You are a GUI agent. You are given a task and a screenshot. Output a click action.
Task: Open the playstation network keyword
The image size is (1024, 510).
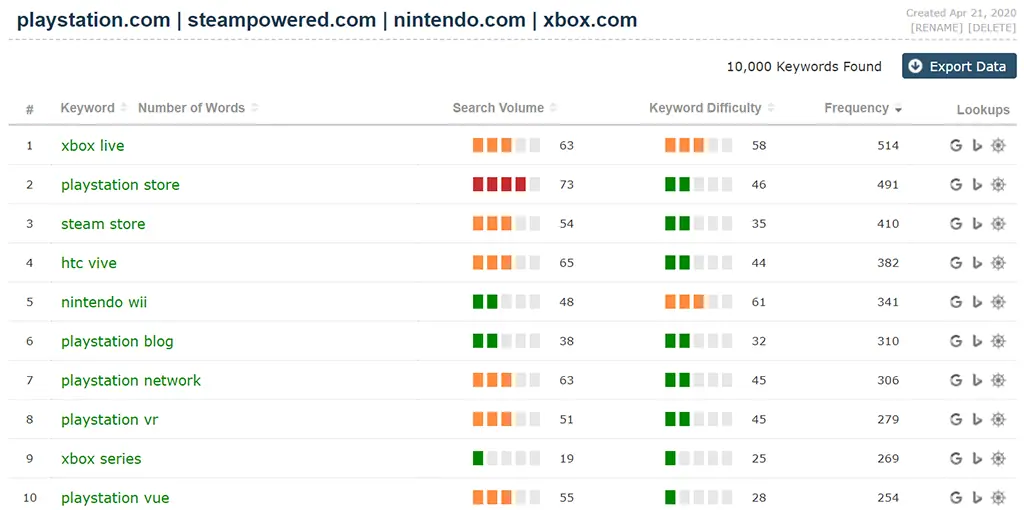(131, 380)
